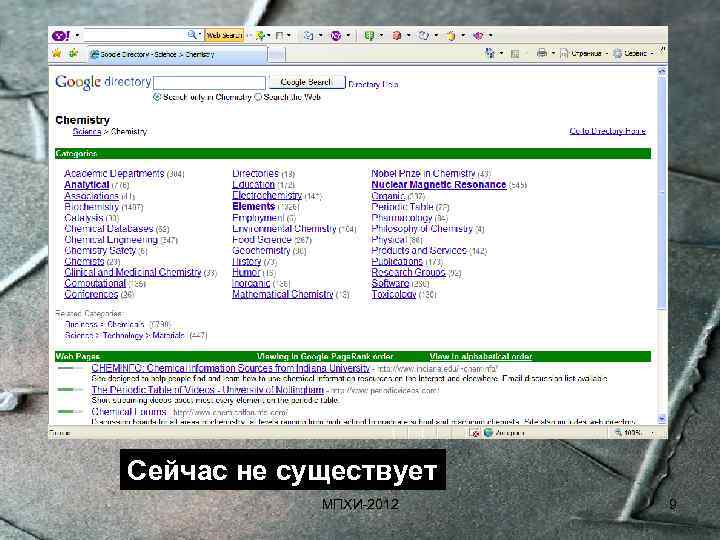
Task: Click the scroll down arrow of page
Action: click(x=662, y=419)
